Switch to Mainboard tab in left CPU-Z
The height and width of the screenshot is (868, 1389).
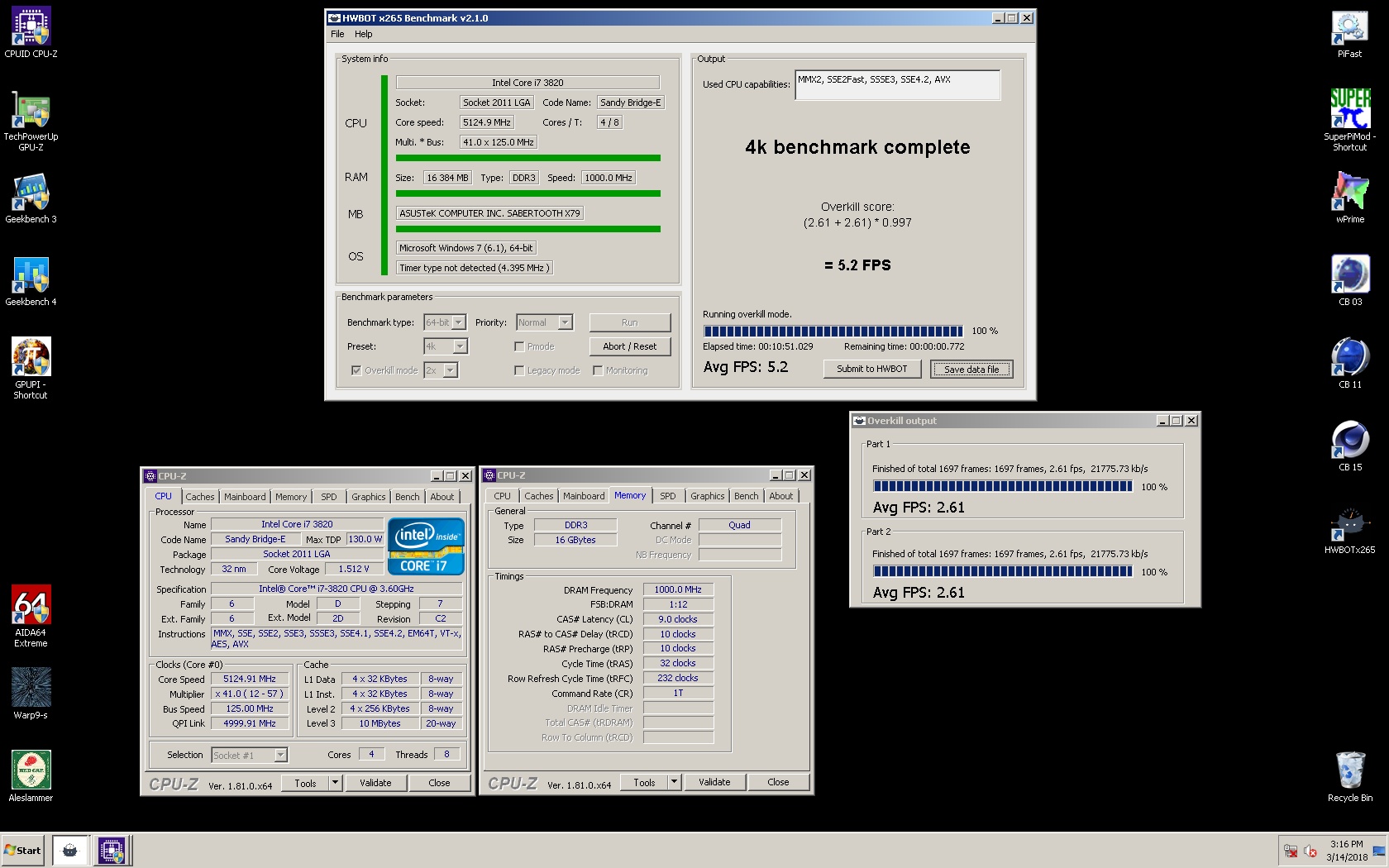245,497
